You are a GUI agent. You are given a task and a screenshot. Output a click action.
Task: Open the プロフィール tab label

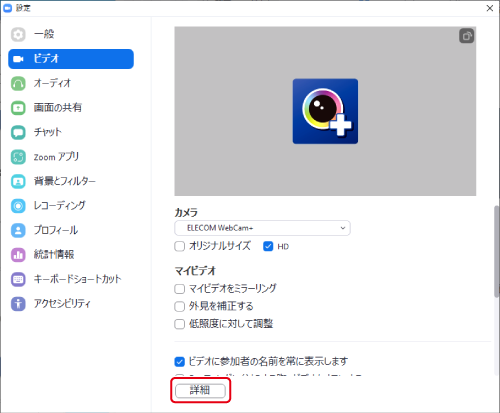56,230
